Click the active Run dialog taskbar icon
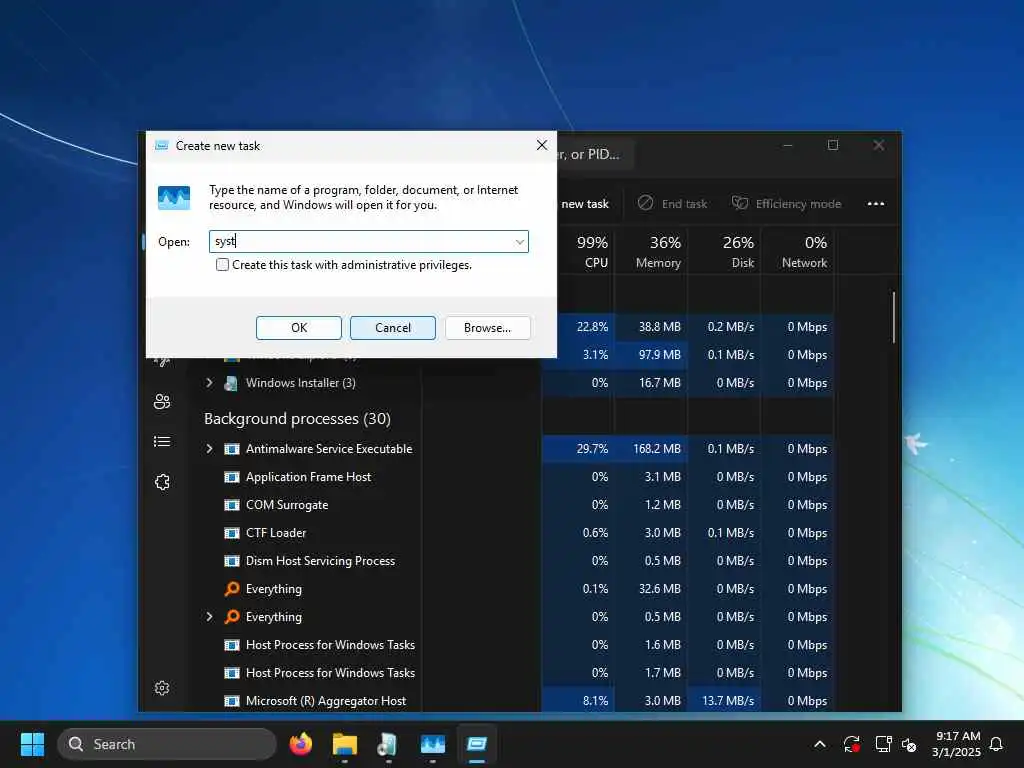Viewport: 1024px width, 768px height. point(477,744)
